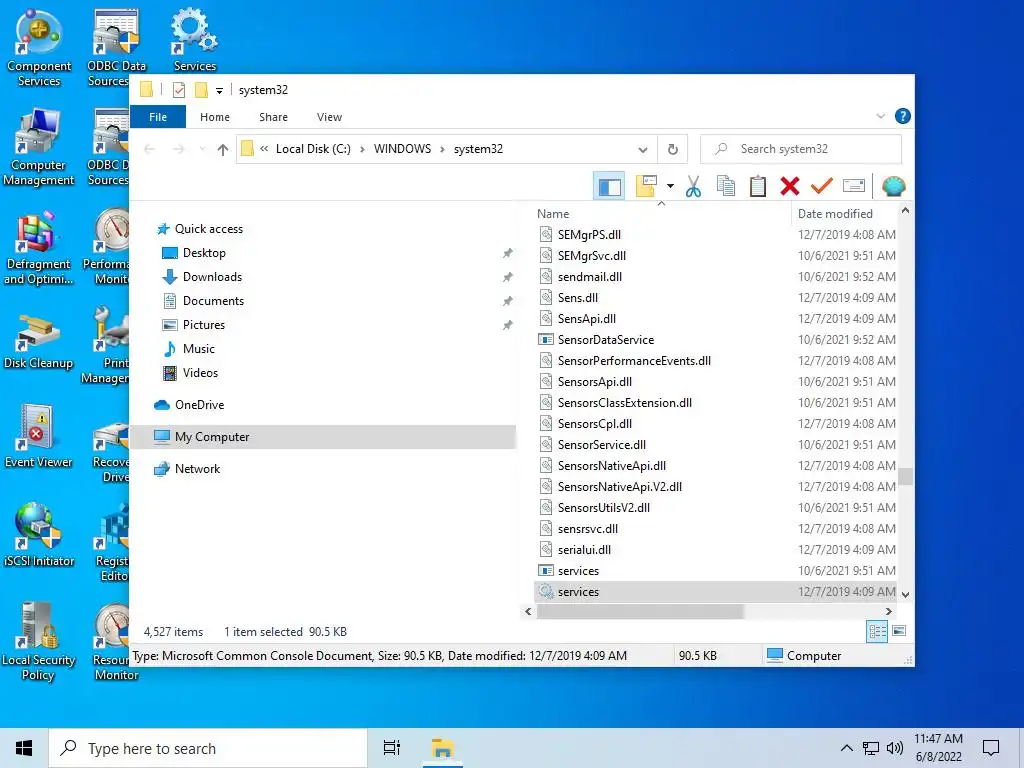Open Event Viewer desktop shortcut
Image resolution: width=1024 pixels, height=768 pixels.
click(x=39, y=436)
